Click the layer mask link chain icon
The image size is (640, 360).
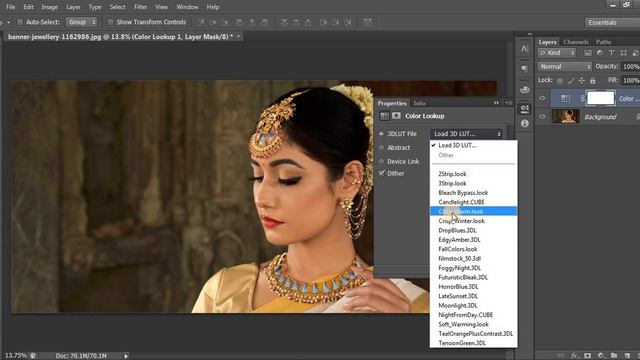(x=582, y=98)
